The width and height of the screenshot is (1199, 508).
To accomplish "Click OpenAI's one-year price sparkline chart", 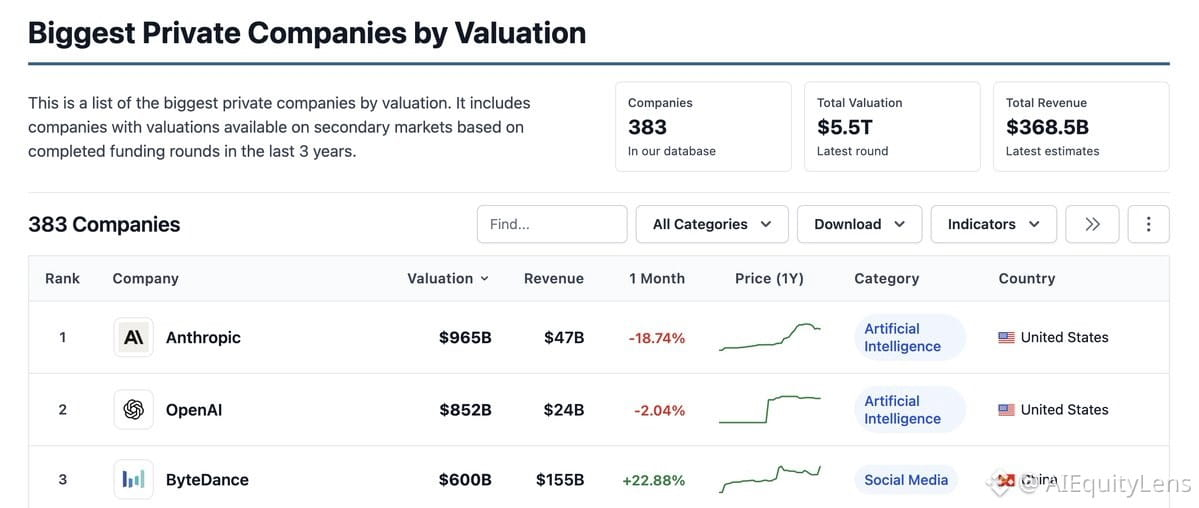I will pyautogui.click(x=769, y=409).
